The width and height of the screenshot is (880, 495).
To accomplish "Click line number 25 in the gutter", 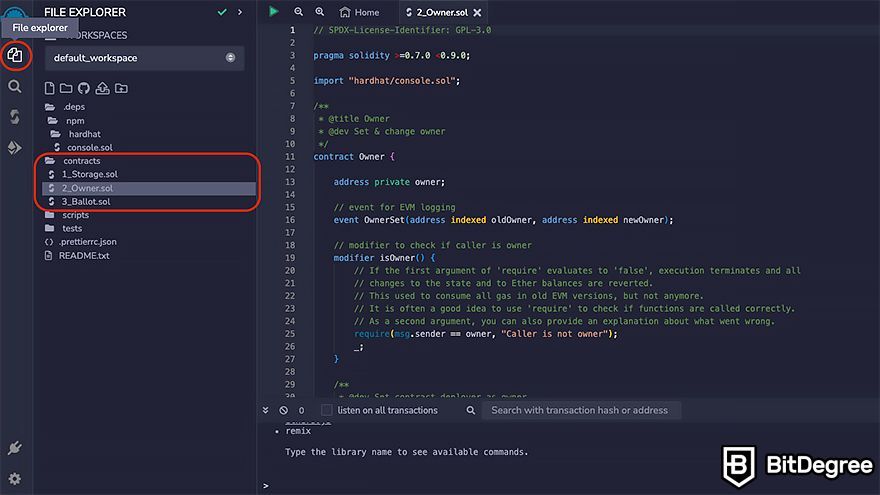I will (290, 334).
